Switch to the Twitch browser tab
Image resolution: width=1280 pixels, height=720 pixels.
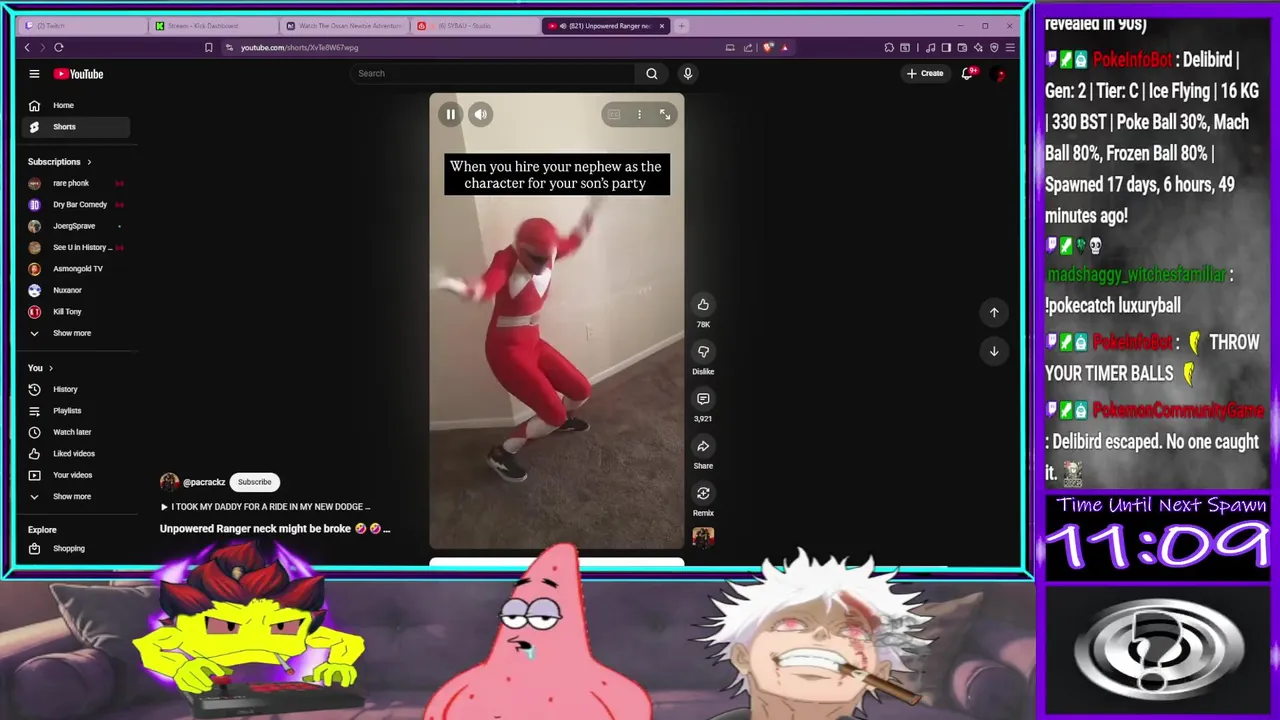pos(84,26)
